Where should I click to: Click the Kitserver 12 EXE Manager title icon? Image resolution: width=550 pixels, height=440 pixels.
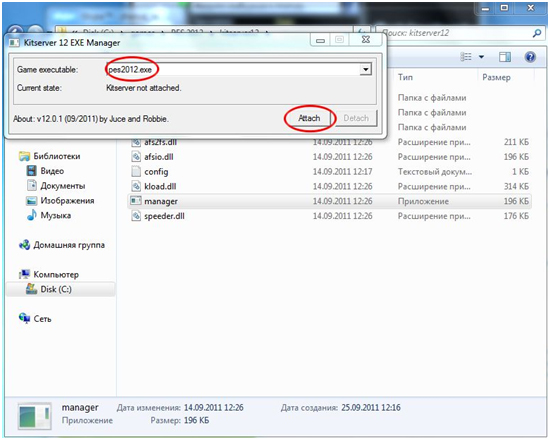[x=14, y=43]
